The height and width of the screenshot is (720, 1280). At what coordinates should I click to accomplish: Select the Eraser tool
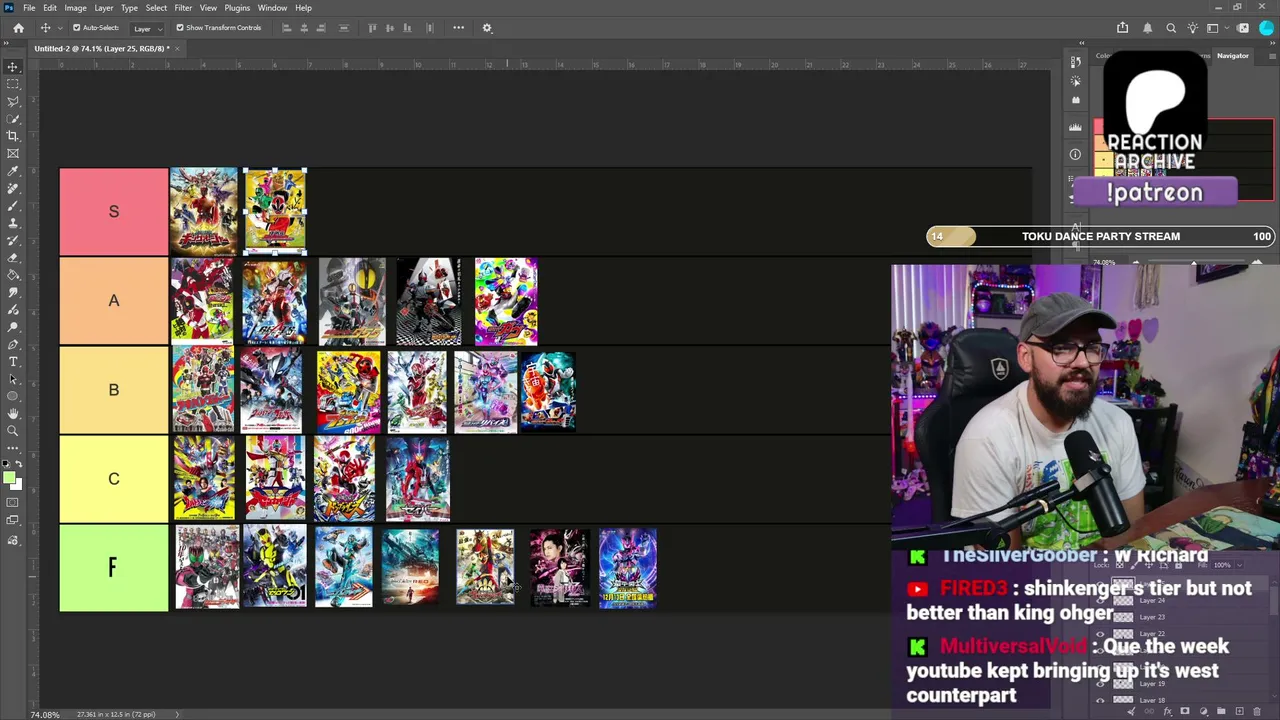13,258
